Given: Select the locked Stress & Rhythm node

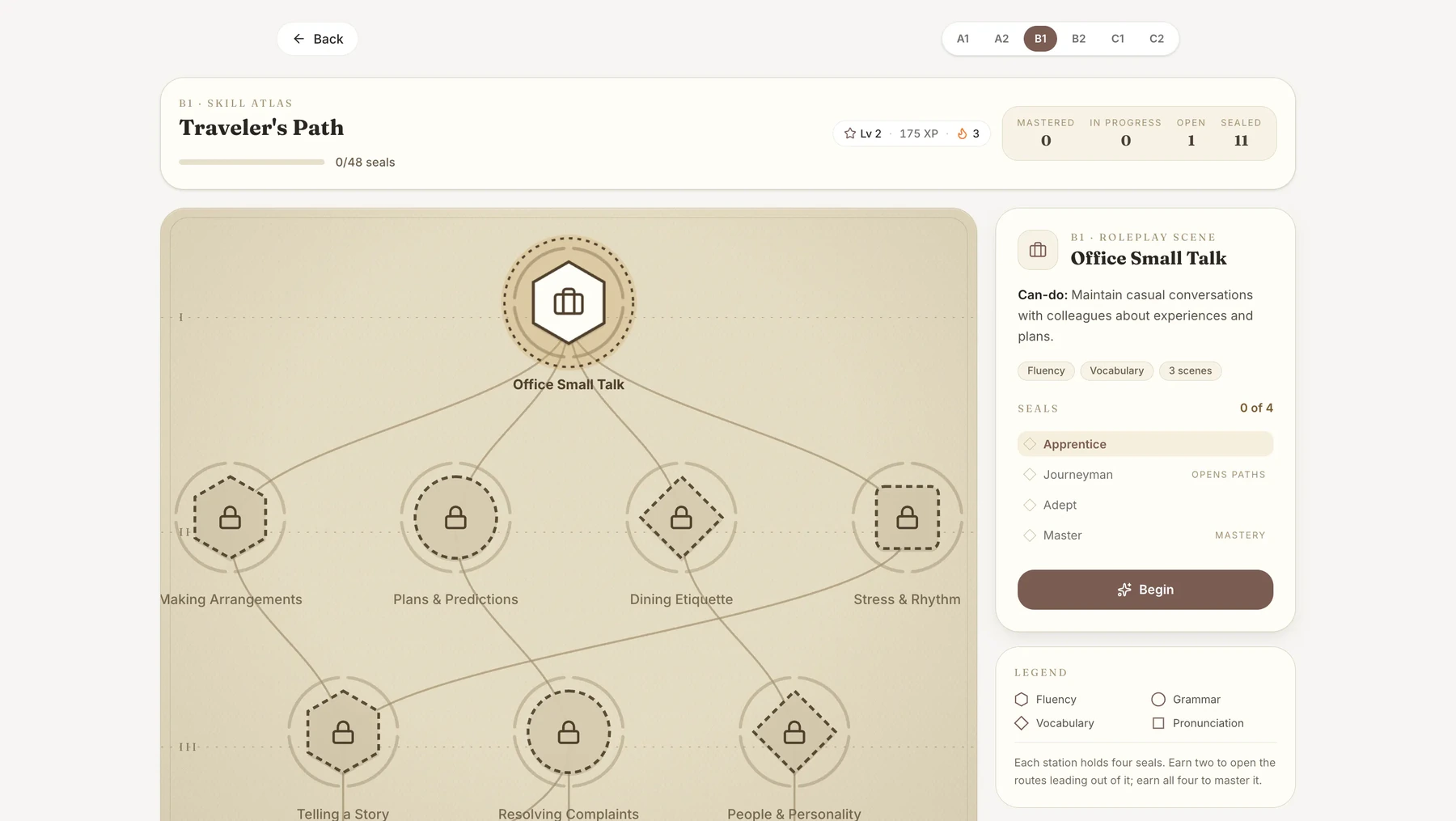Looking at the screenshot, I should (x=907, y=518).
